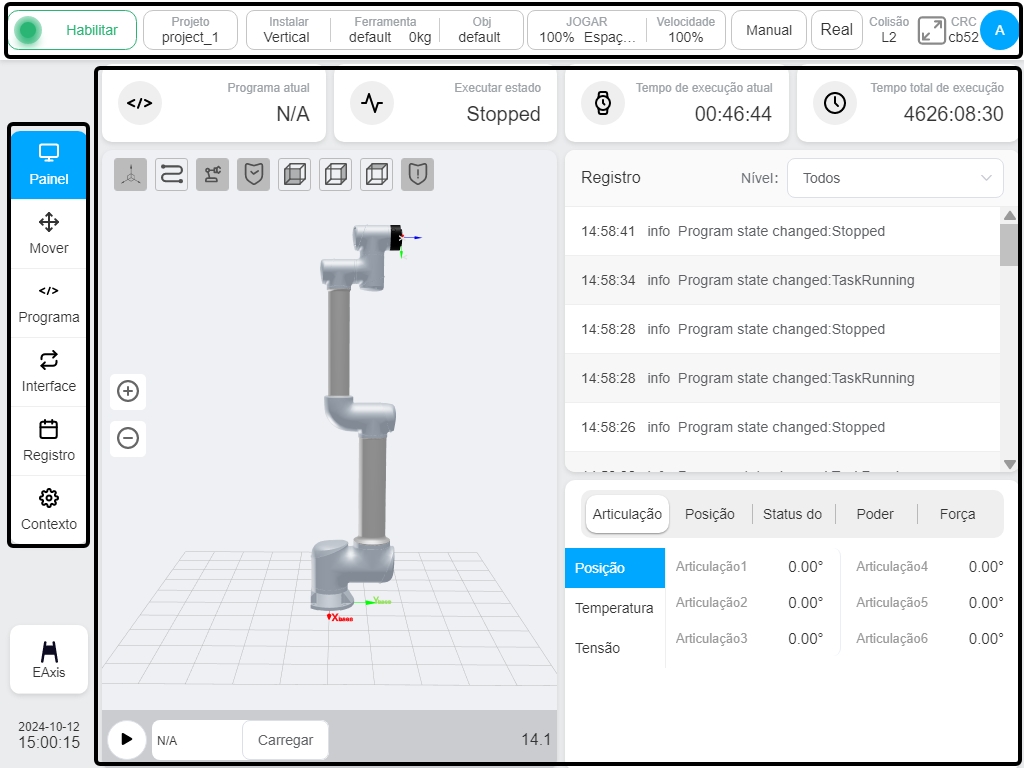Start the program with the play button
Viewport: 1024px width, 768px height.
[127, 739]
